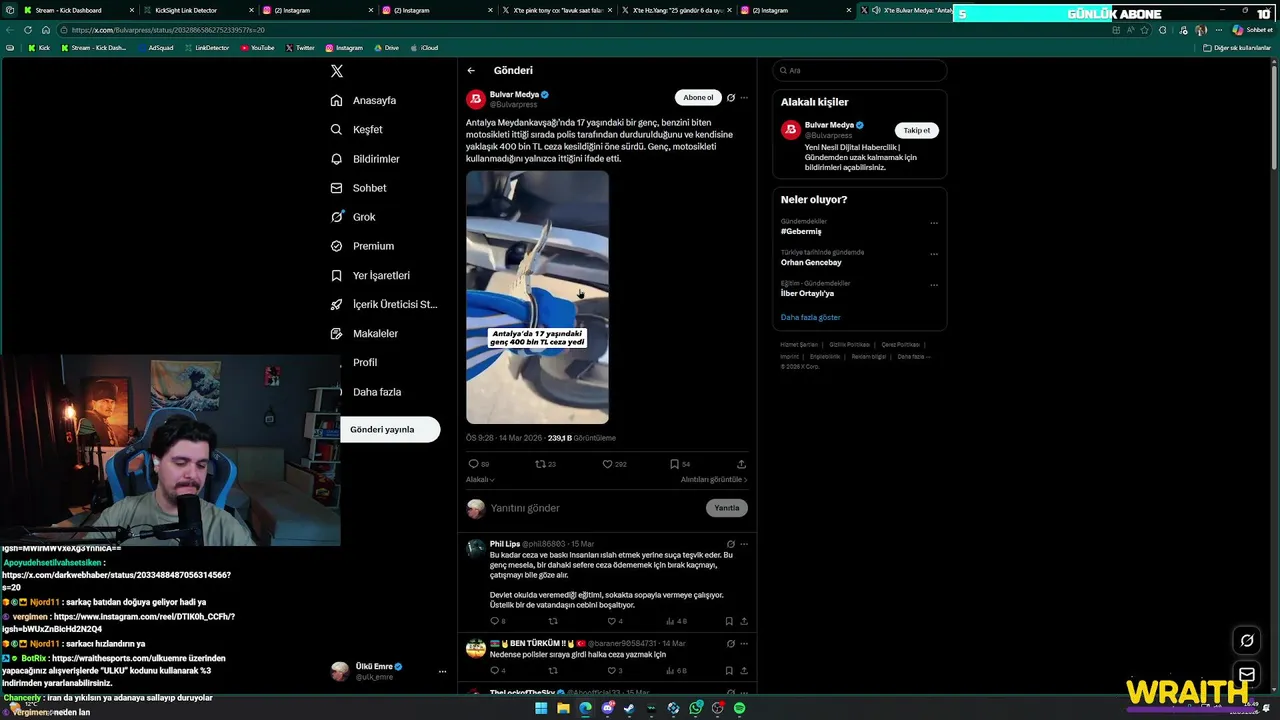Open Makaleler articles
This screenshot has height=720, width=1280.
tap(364, 333)
